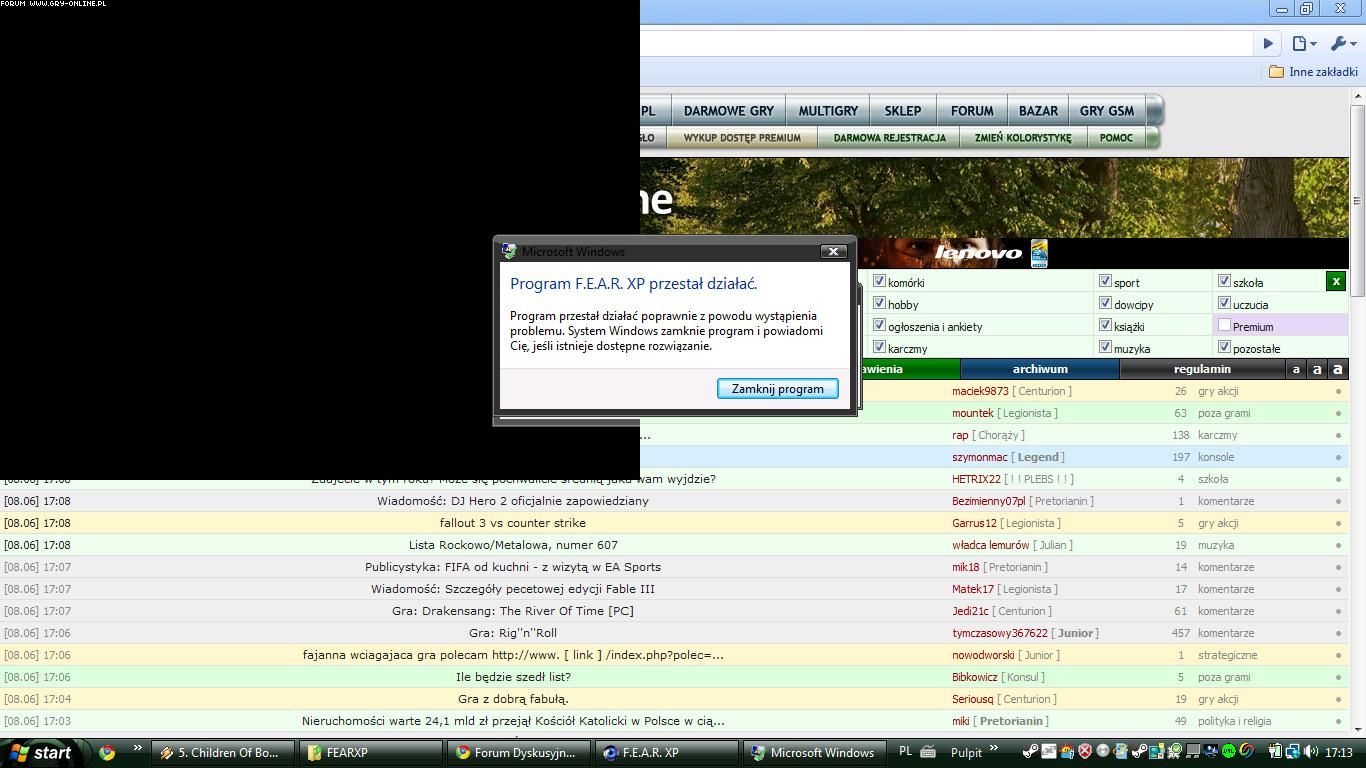Click the power battery tray icon

[1275, 752]
